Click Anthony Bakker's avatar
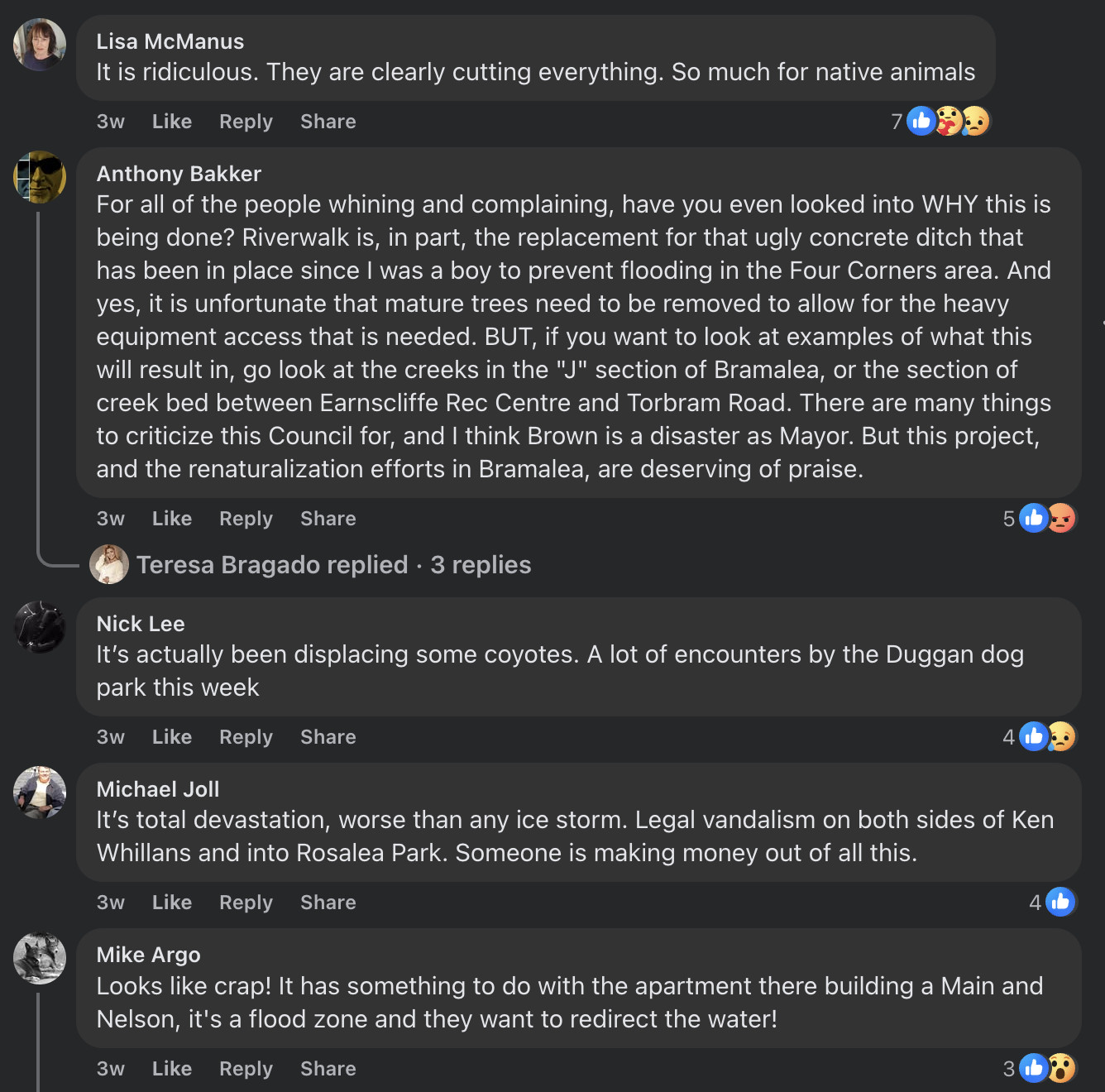The width and height of the screenshot is (1105, 1092). [40, 177]
